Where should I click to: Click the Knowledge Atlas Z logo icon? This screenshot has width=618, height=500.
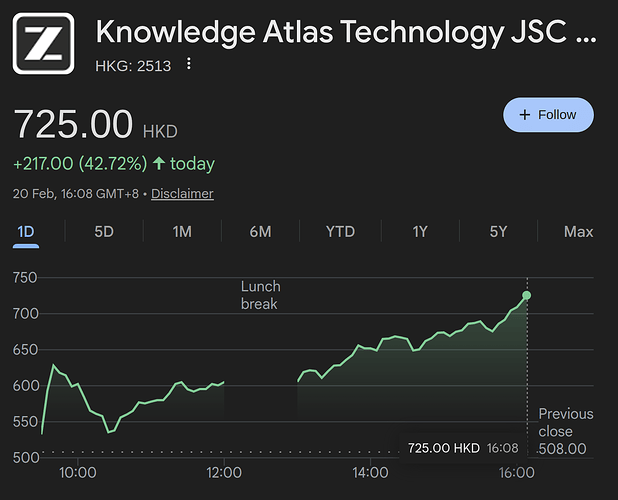[43, 44]
